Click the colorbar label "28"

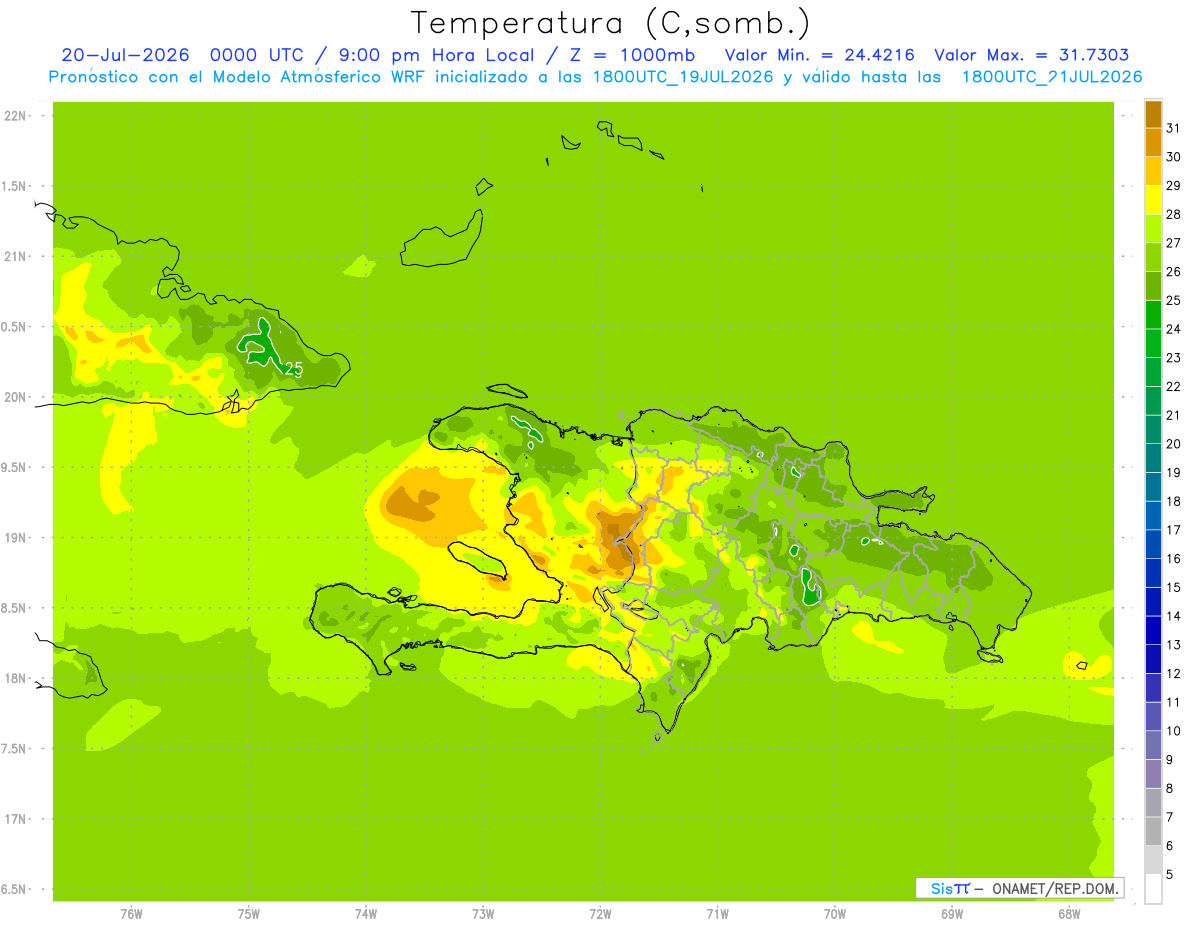click(1174, 214)
